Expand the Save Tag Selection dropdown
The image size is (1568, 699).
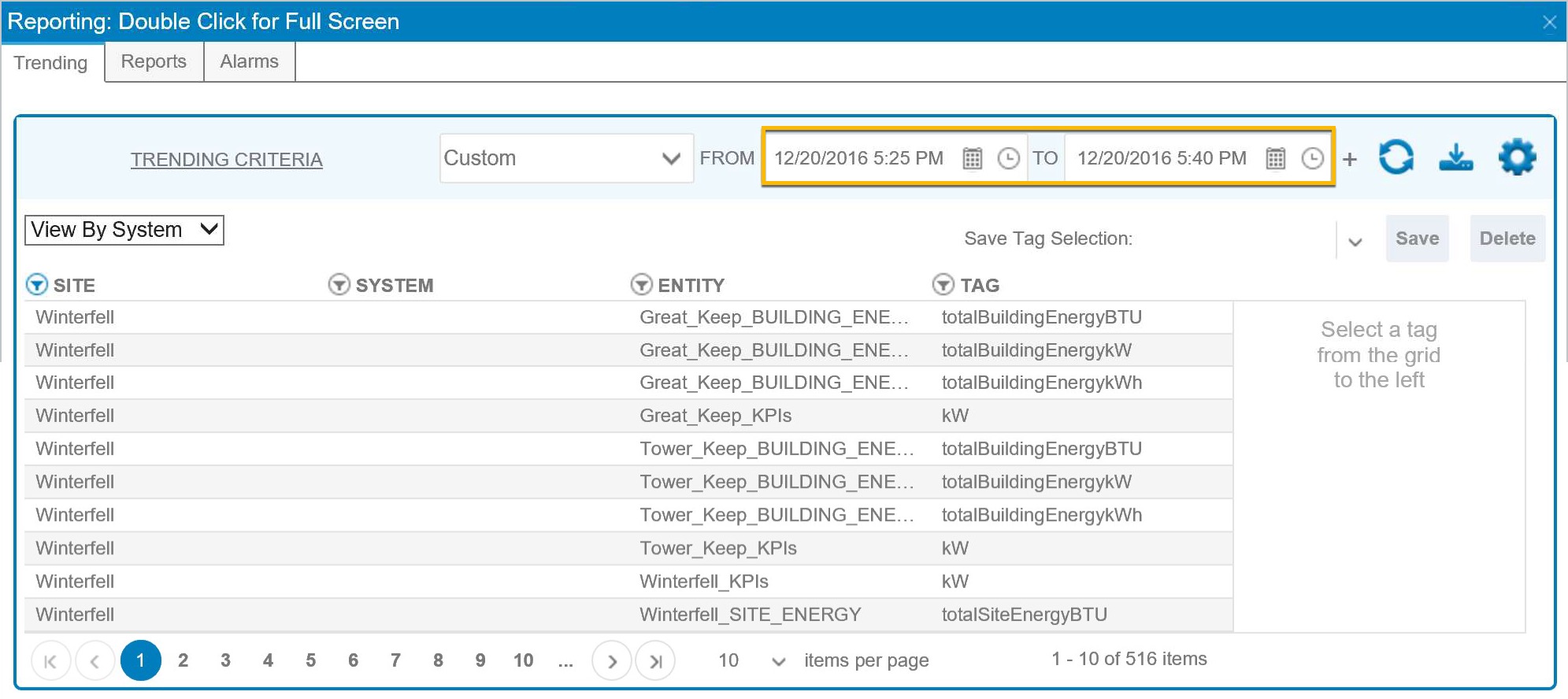(x=1355, y=241)
